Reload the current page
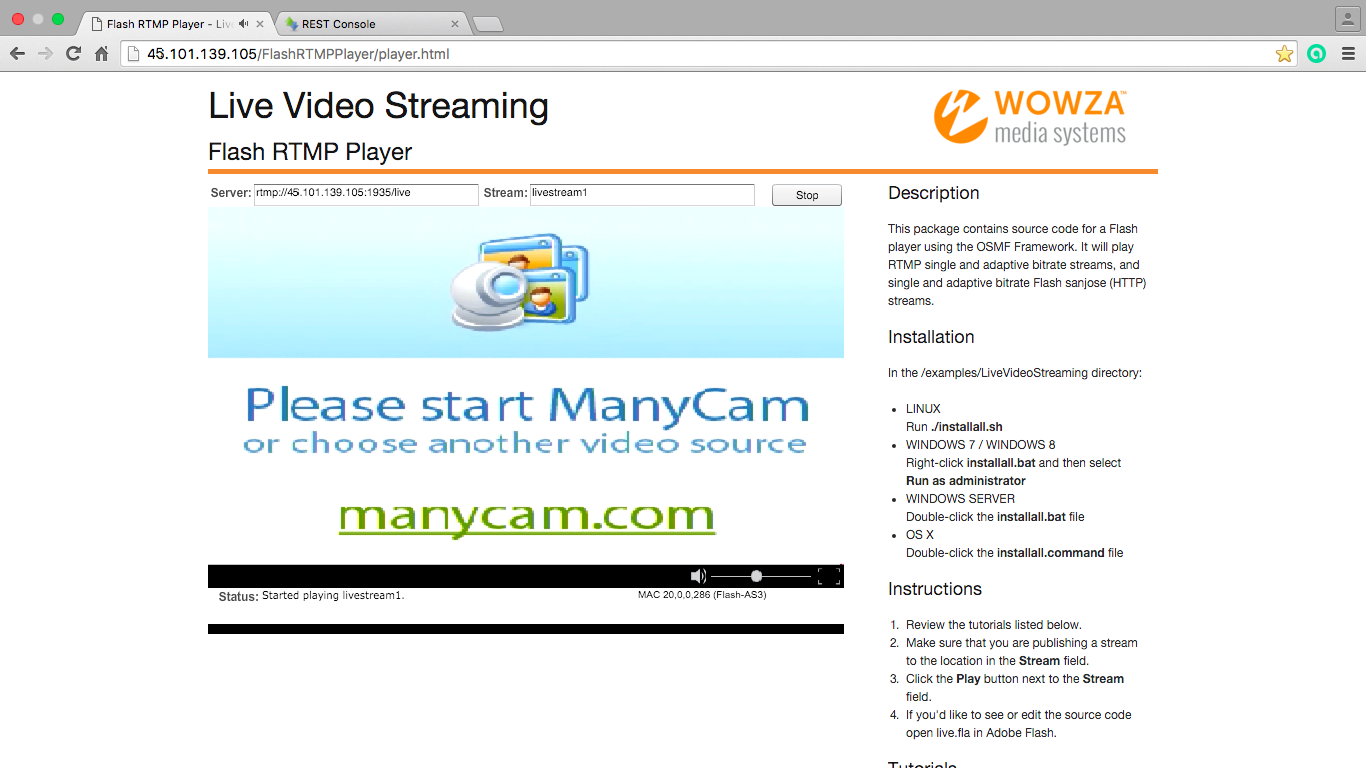This screenshot has width=1366, height=768. 73,54
